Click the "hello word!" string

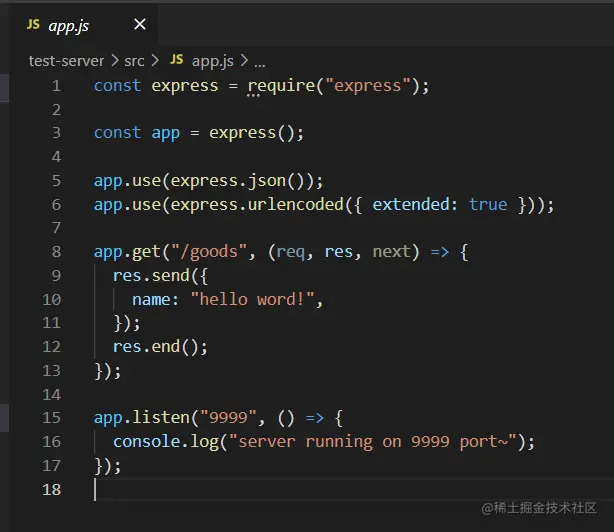(x=253, y=299)
